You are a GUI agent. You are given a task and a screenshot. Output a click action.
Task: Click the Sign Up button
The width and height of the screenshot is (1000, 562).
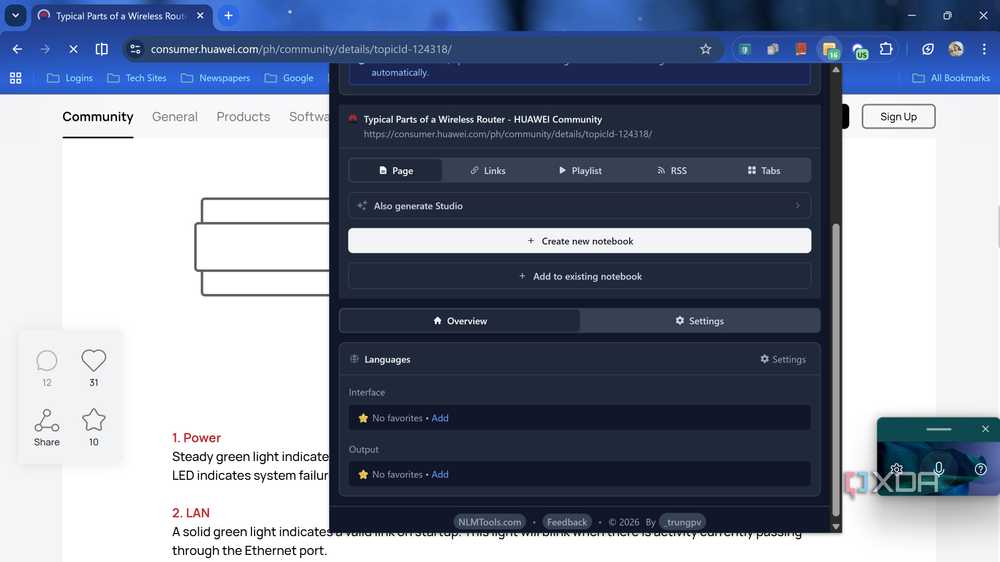(898, 117)
